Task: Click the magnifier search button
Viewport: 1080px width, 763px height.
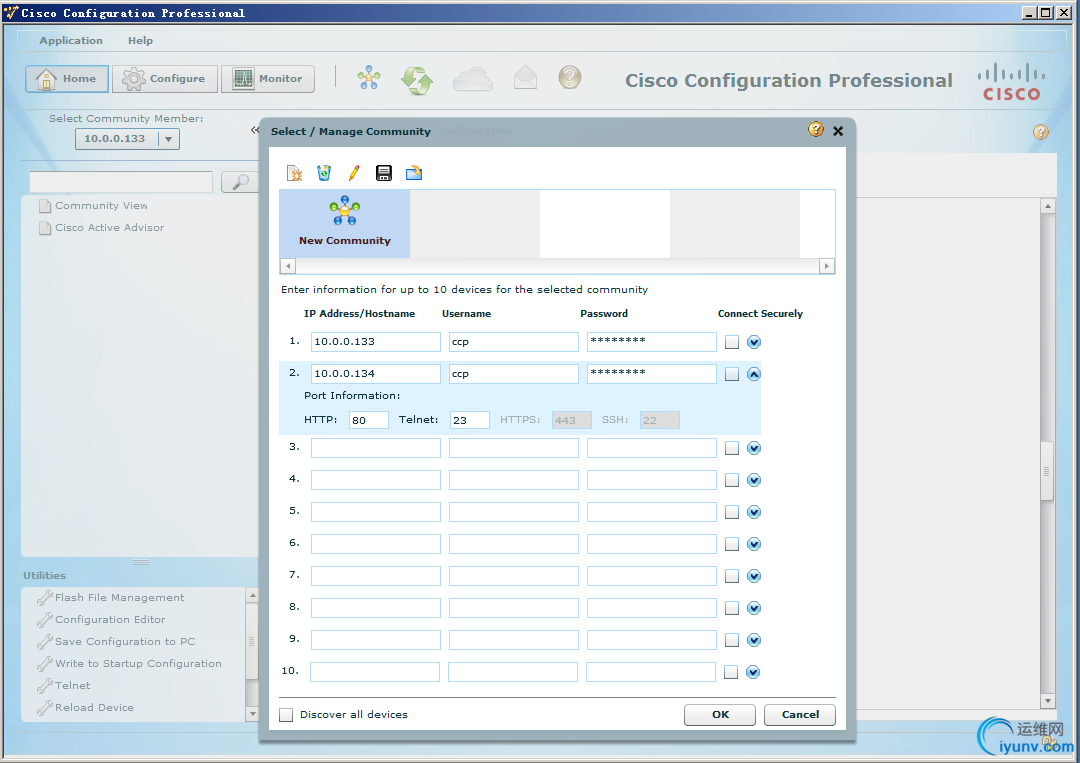Action: pyautogui.click(x=240, y=182)
